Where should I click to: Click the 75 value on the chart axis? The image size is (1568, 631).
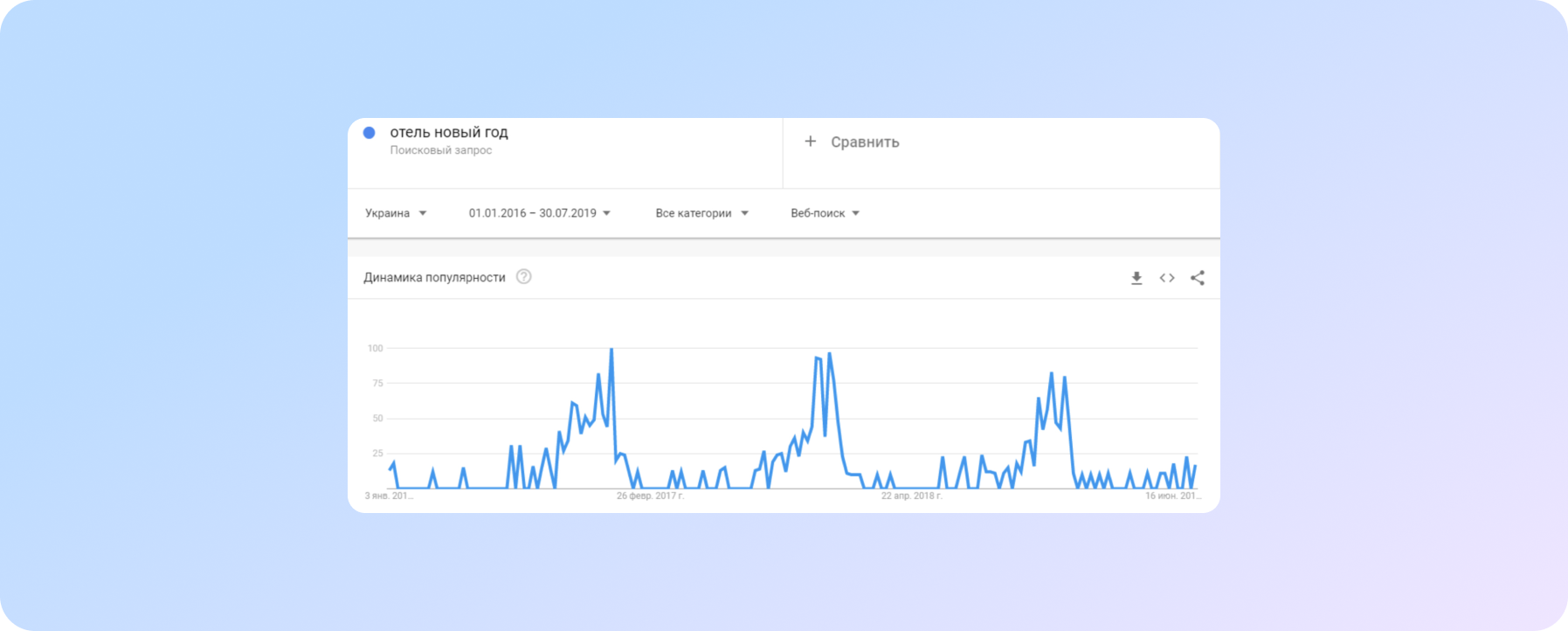pos(377,384)
